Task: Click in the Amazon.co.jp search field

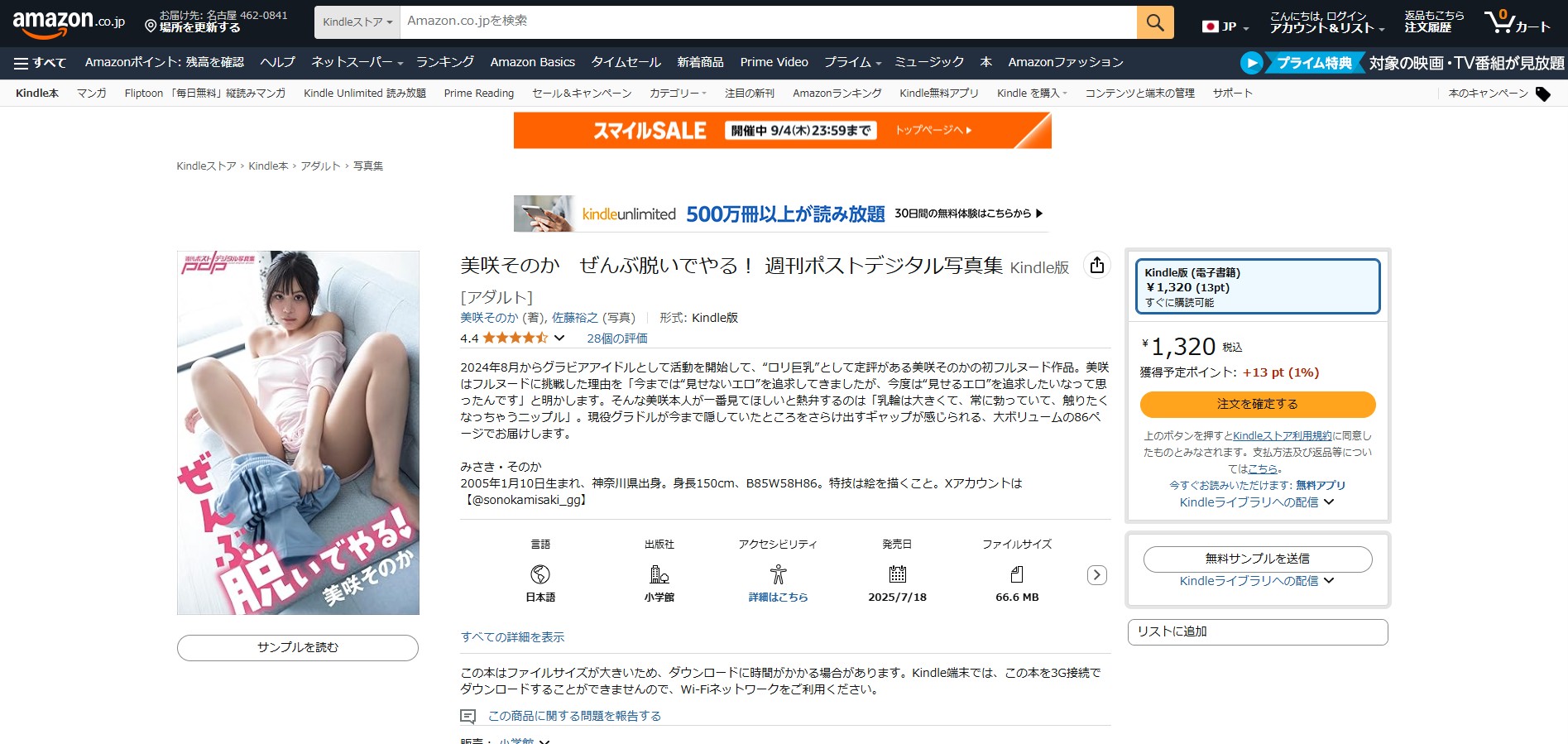Action: [x=767, y=22]
